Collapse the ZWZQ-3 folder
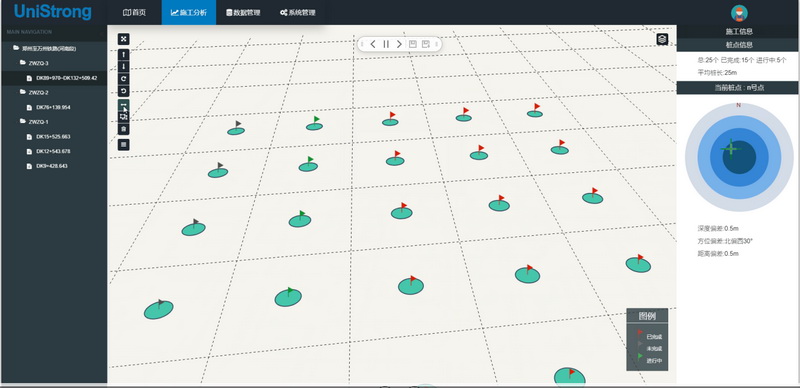Viewport: 800px width, 388px height. (x=34, y=63)
